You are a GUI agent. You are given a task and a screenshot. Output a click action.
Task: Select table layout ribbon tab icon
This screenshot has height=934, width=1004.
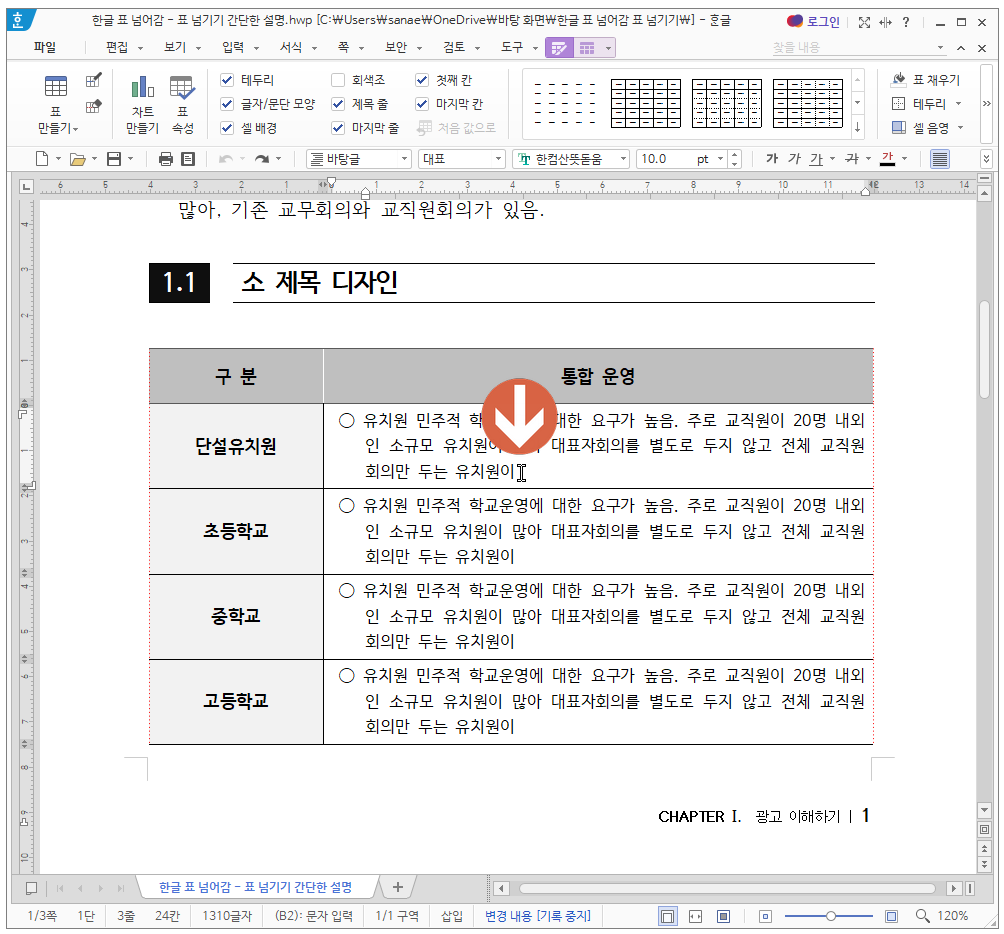[587, 48]
